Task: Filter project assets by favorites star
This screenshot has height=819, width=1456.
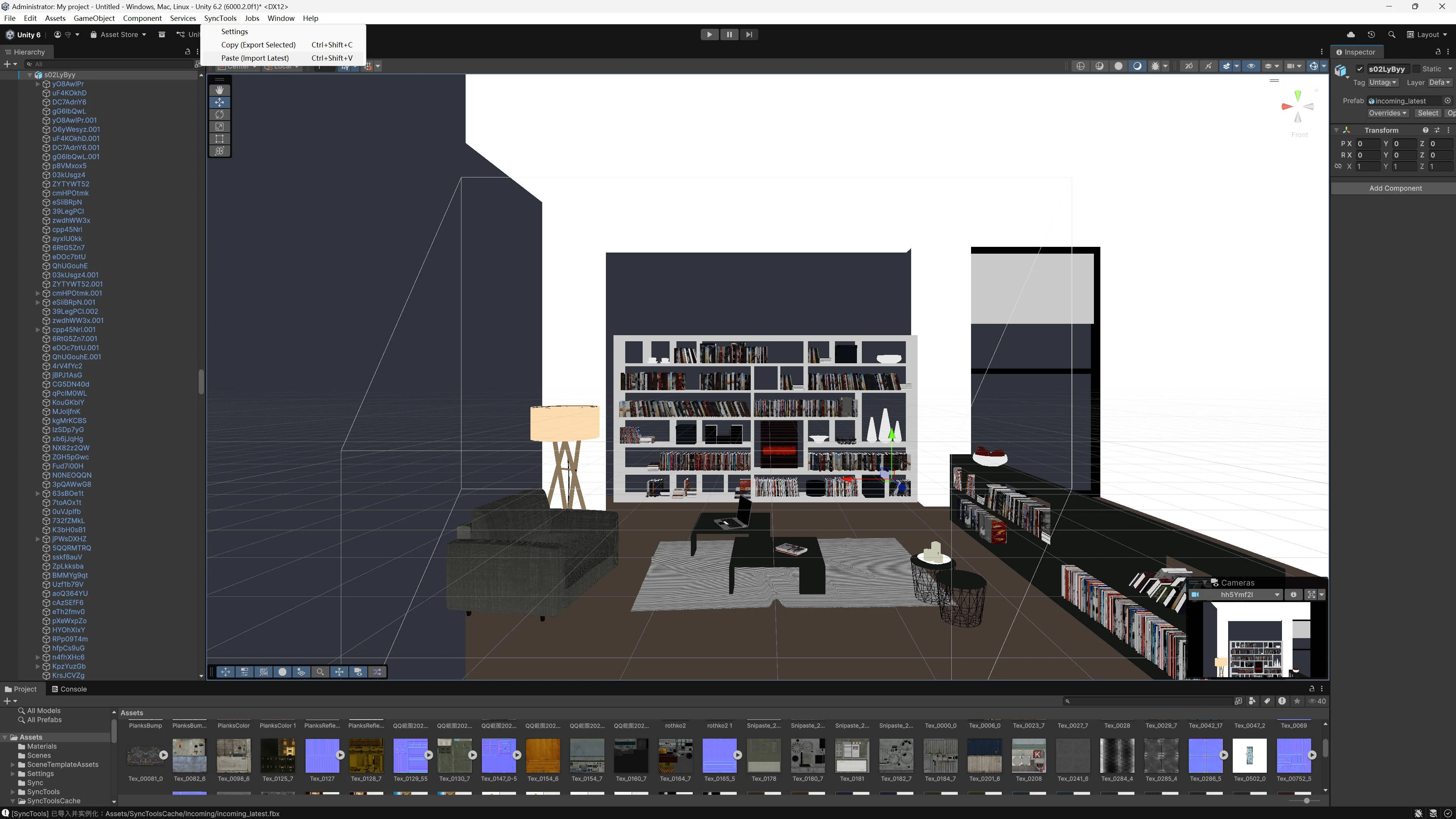Action: pyautogui.click(x=1297, y=701)
